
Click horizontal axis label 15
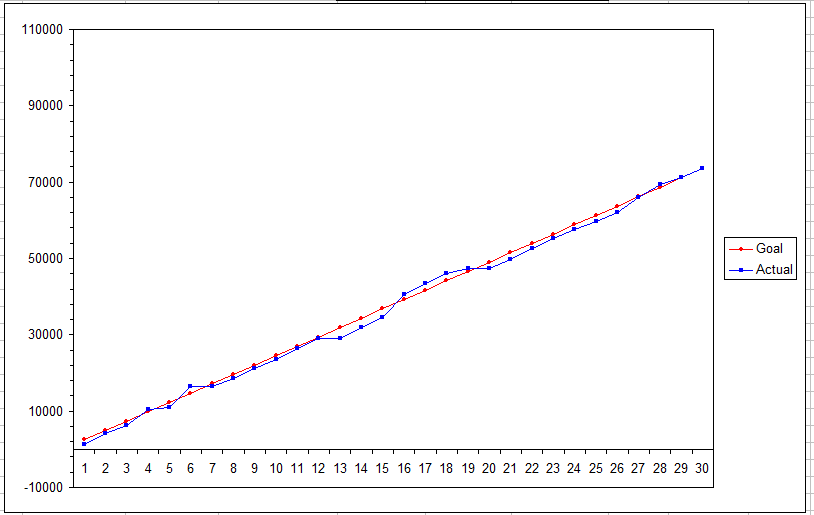click(382, 468)
